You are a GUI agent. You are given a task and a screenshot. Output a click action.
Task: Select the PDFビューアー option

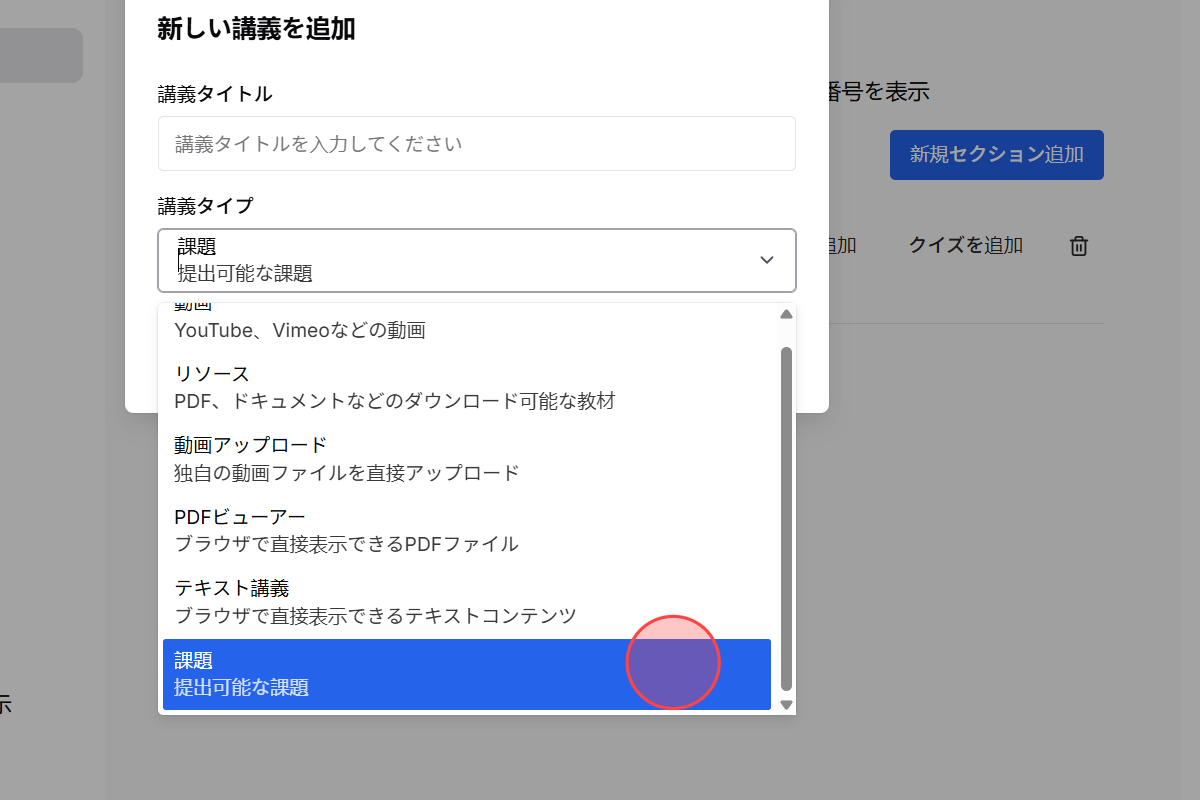tap(400, 529)
